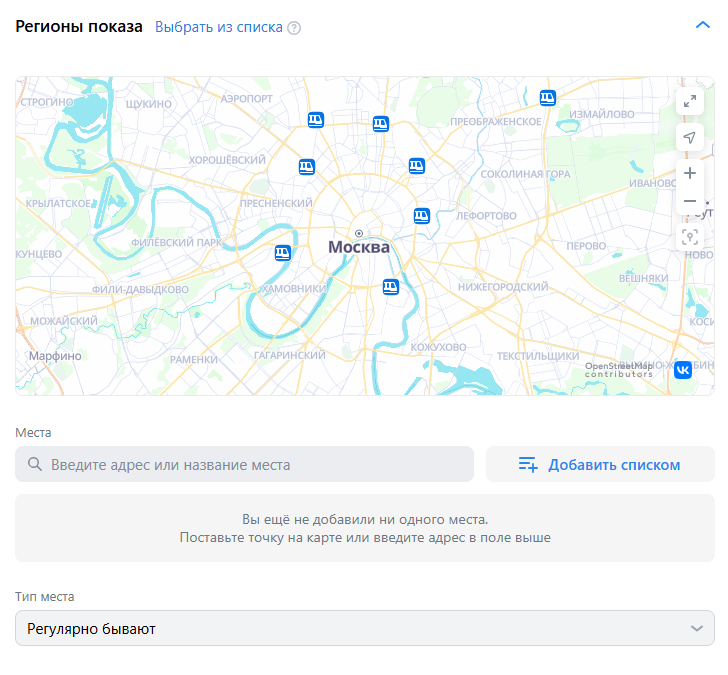The image size is (728, 675).
Task: Click the VK logo on the map
Action: click(683, 370)
